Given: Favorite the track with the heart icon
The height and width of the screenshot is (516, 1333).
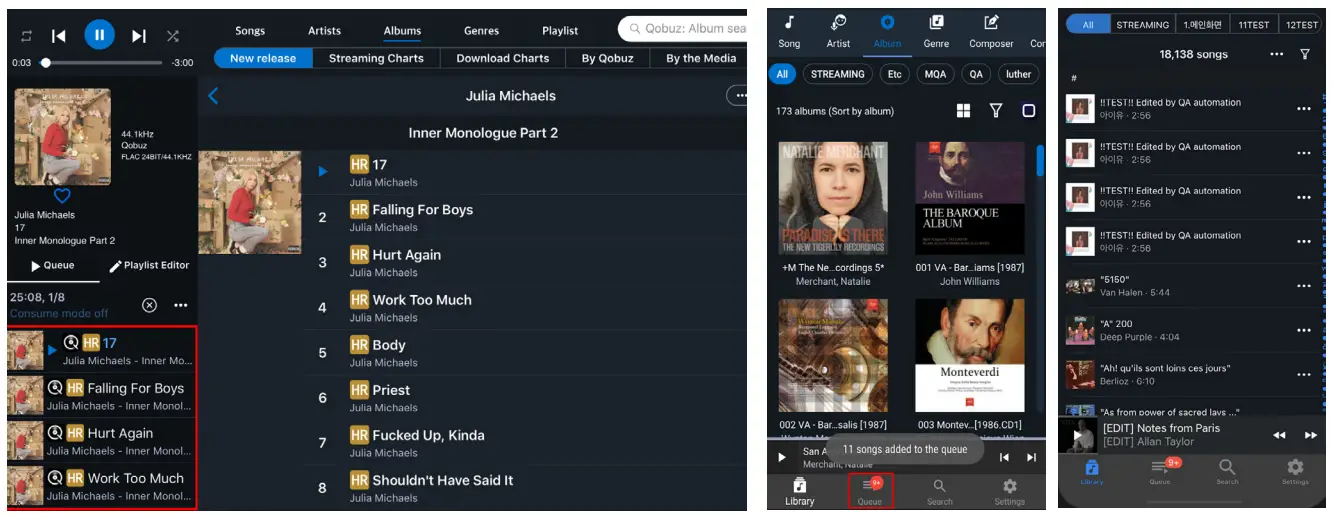Looking at the screenshot, I should (62, 196).
